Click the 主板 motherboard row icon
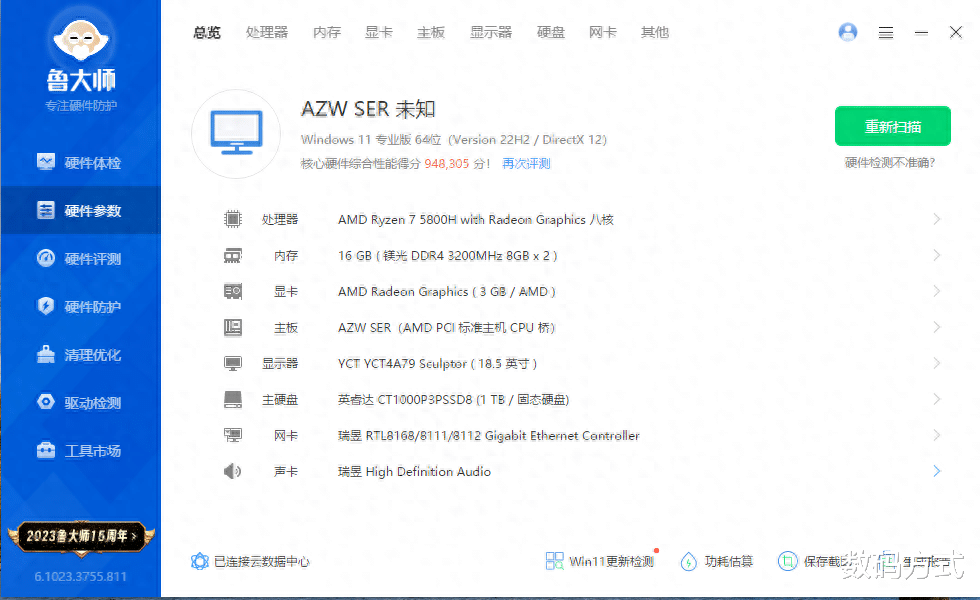 (x=232, y=328)
